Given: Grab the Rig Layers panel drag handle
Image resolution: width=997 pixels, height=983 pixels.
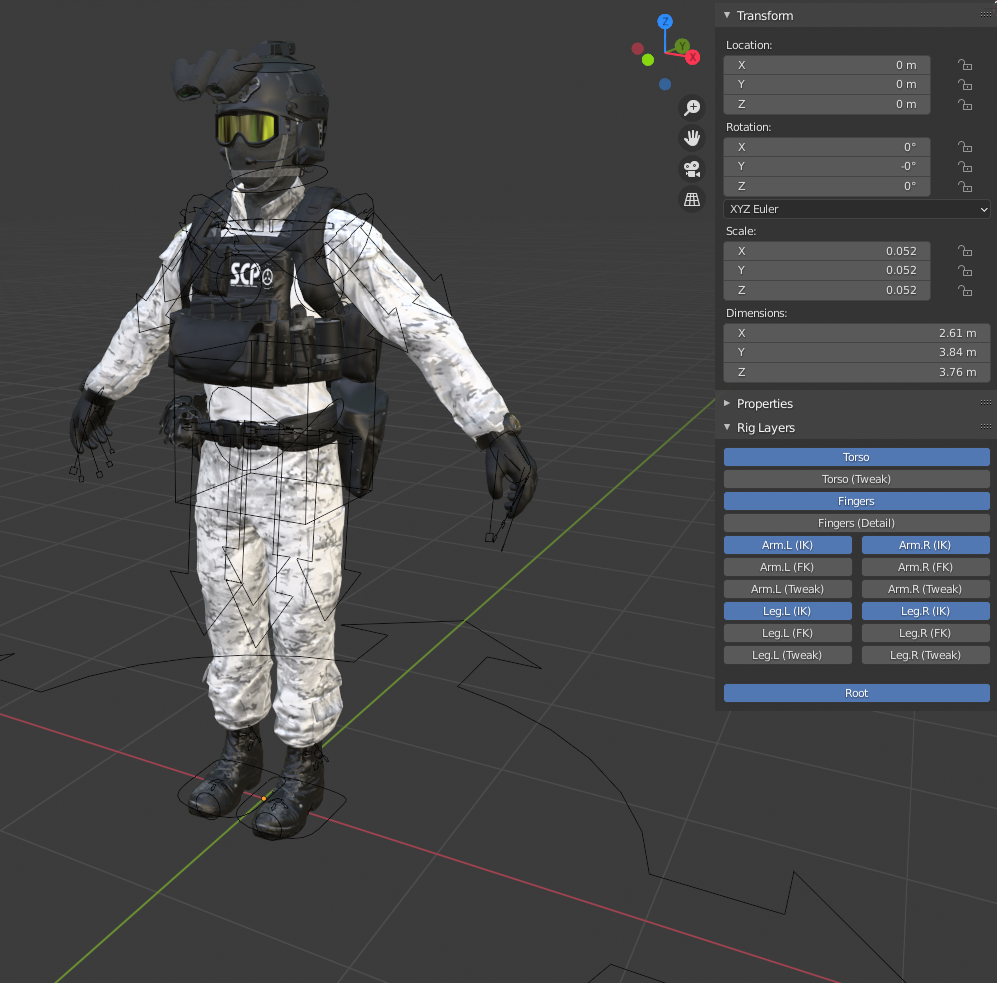Looking at the screenshot, I should coord(986,427).
